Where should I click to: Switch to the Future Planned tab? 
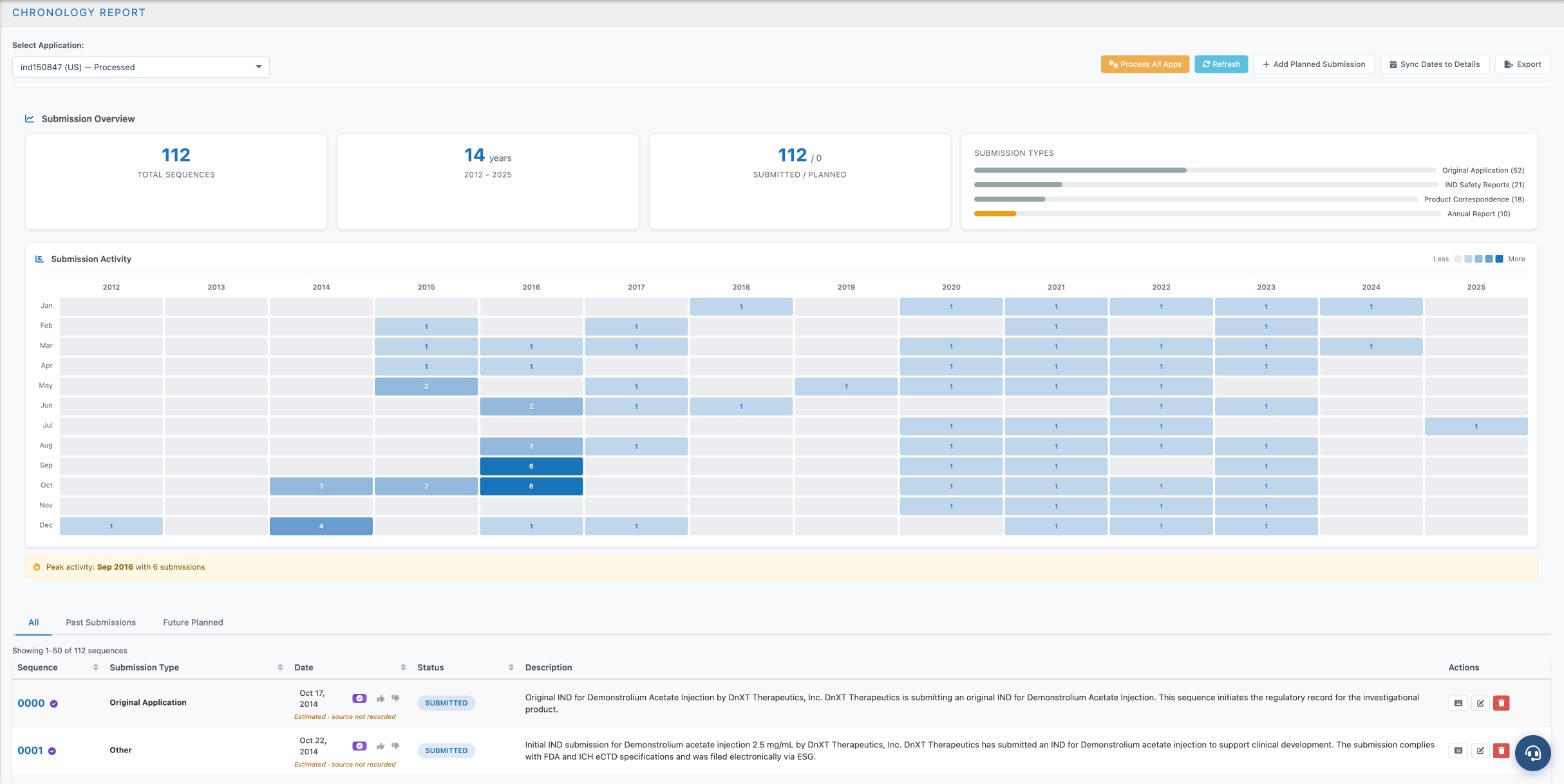193,622
